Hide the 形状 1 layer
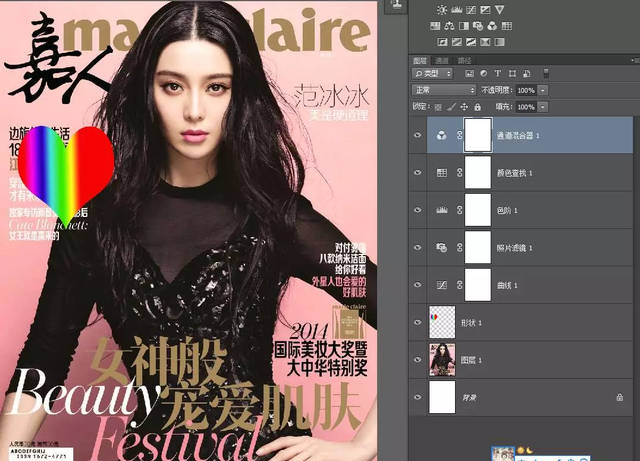The image size is (640, 461). (x=418, y=322)
